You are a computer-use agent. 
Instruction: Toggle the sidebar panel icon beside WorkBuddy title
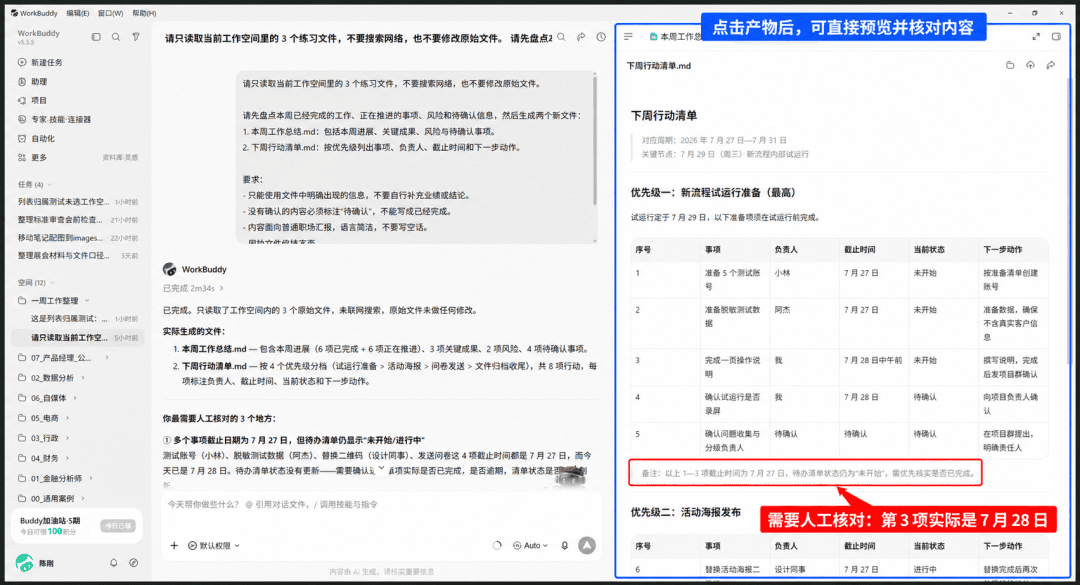coord(96,37)
